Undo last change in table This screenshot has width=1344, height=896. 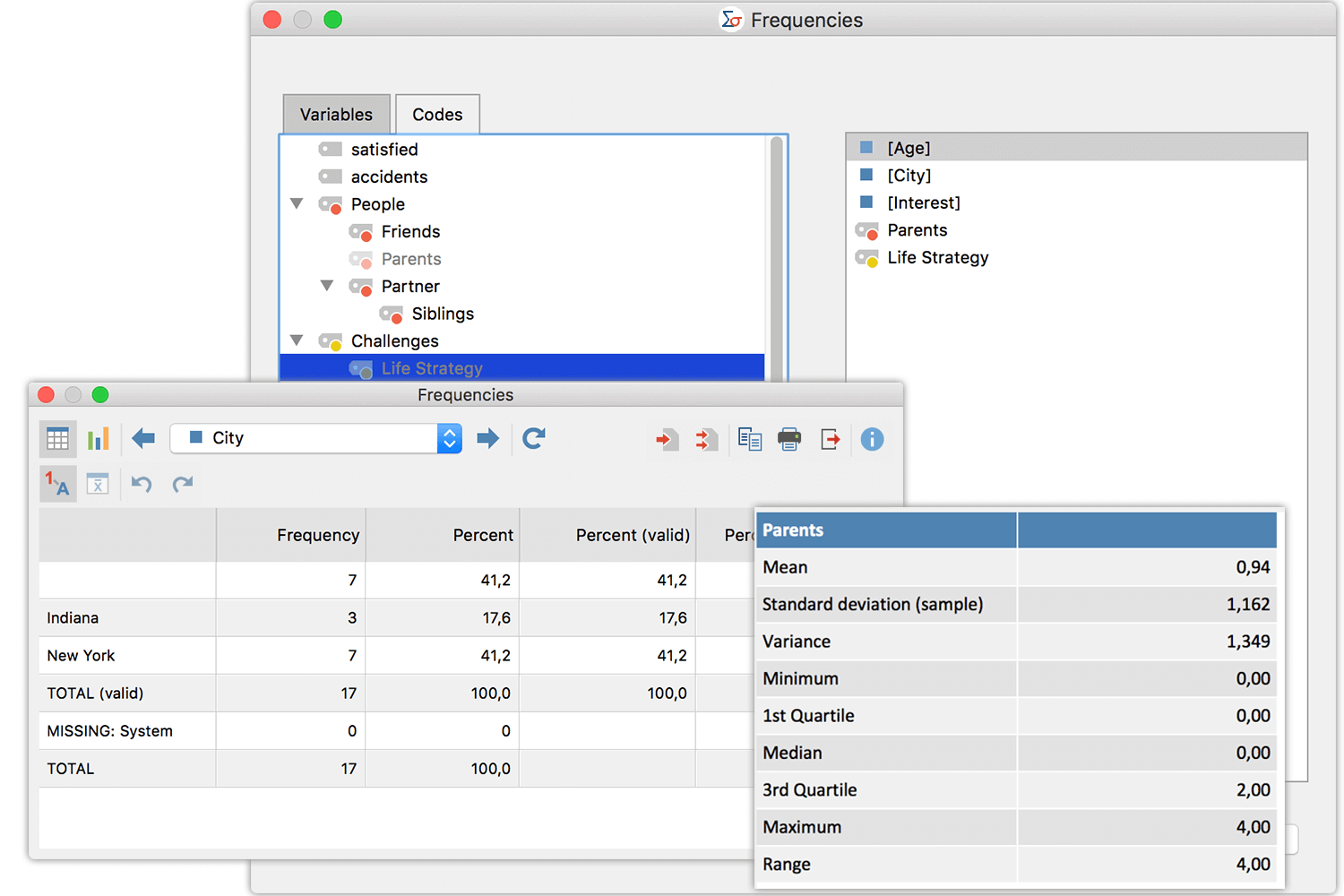click(142, 484)
